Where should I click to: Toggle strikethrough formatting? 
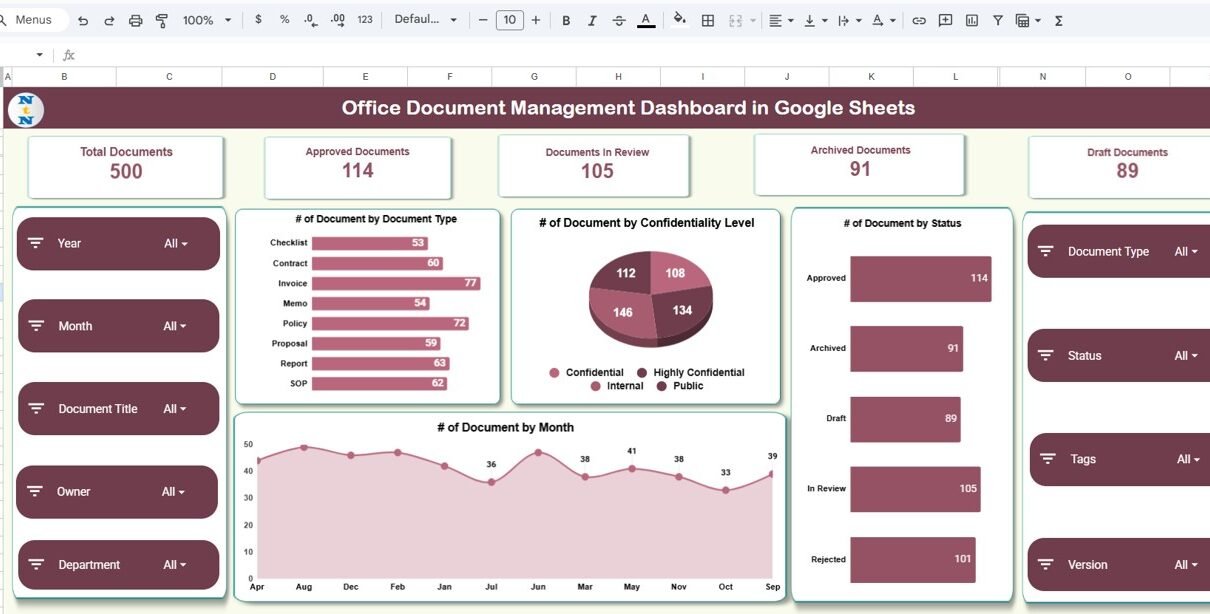point(619,20)
